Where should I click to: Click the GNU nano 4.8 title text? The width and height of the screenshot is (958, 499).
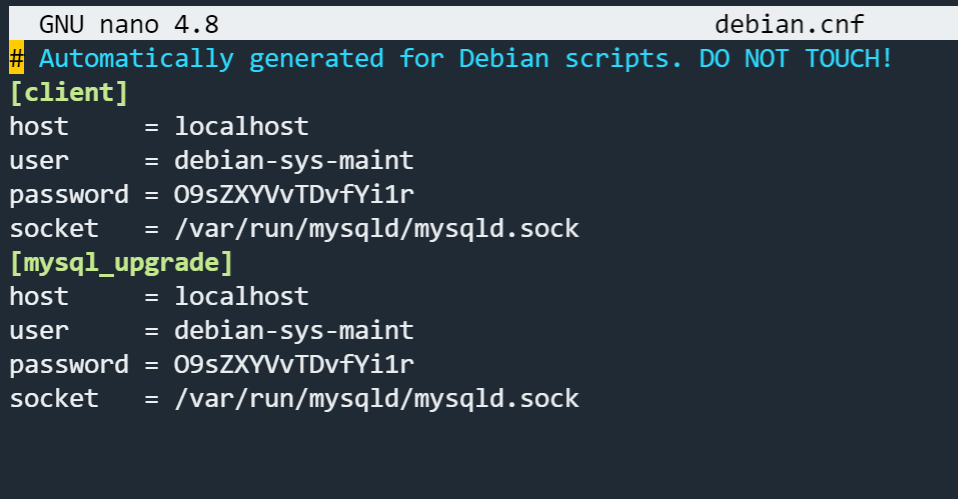[128, 25]
